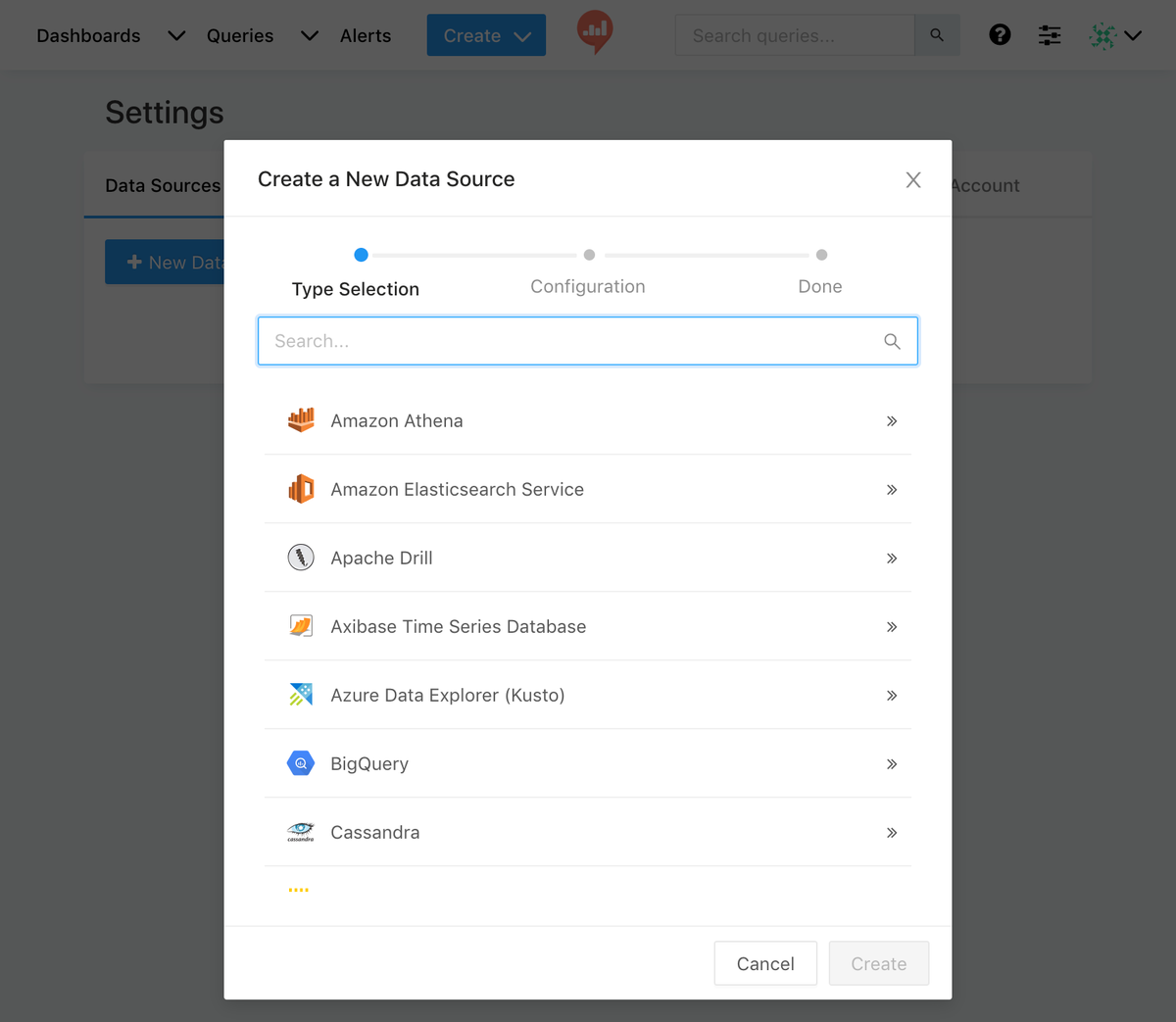Open the settings sliders icon
This screenshot has width=1176, height=1022.
(x=1050, y=35)
